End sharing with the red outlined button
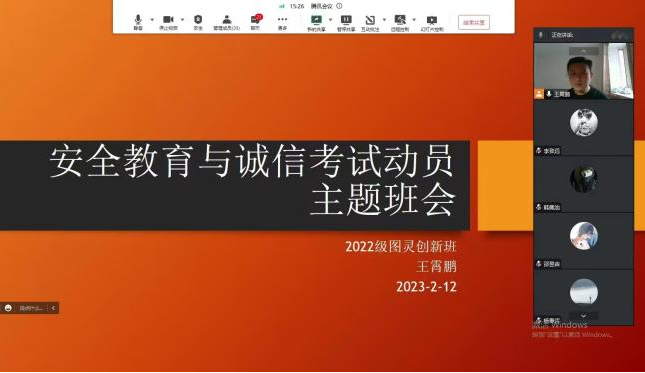645x373 pixels. click(x=474, y=22)
